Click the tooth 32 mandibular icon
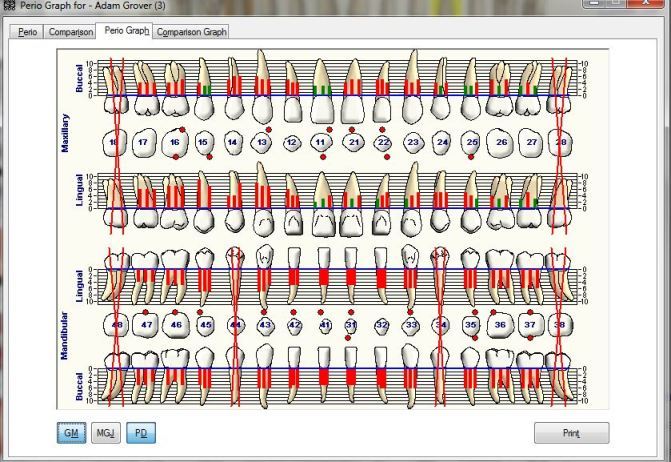 click(x=382, y=325)
